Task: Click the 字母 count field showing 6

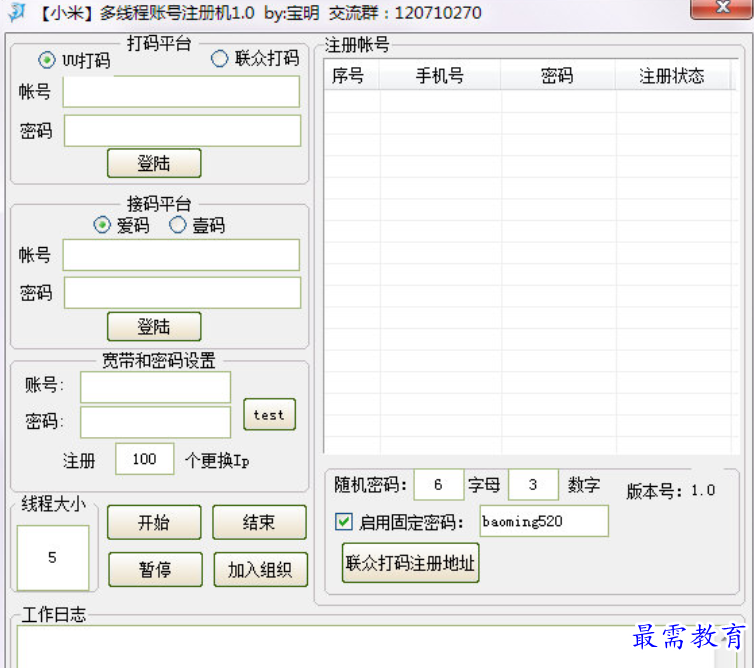Action: [x=439, y=484]
